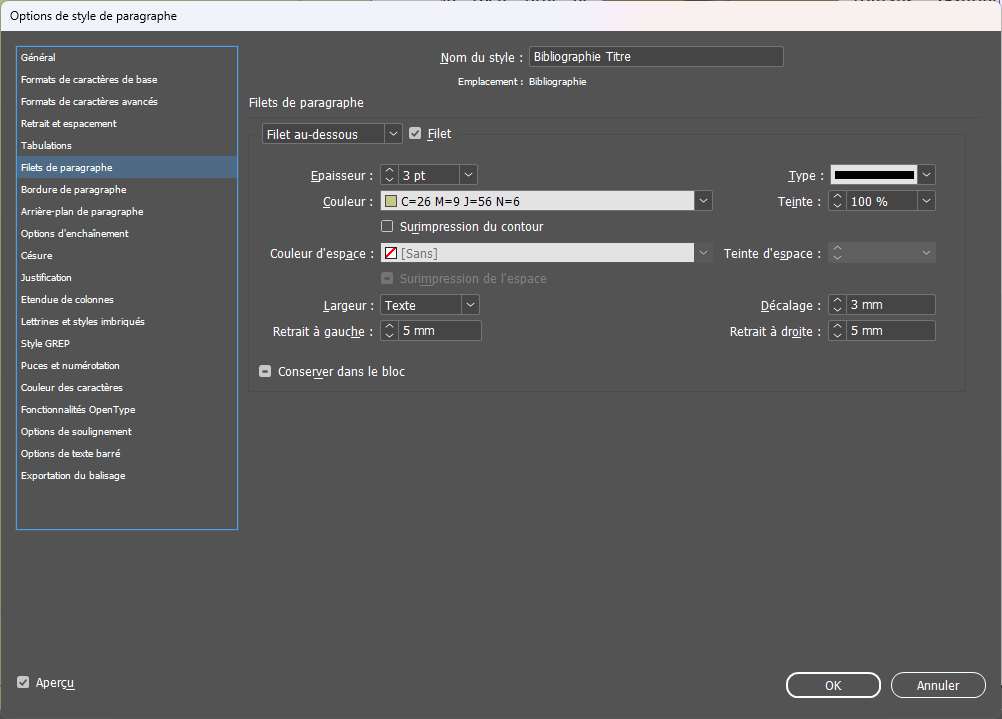Image resolution: width=1002 pixels, height=719 pixels.
Task: Uncheck the Filet checkbox
Action: click(x=415, y=133)
